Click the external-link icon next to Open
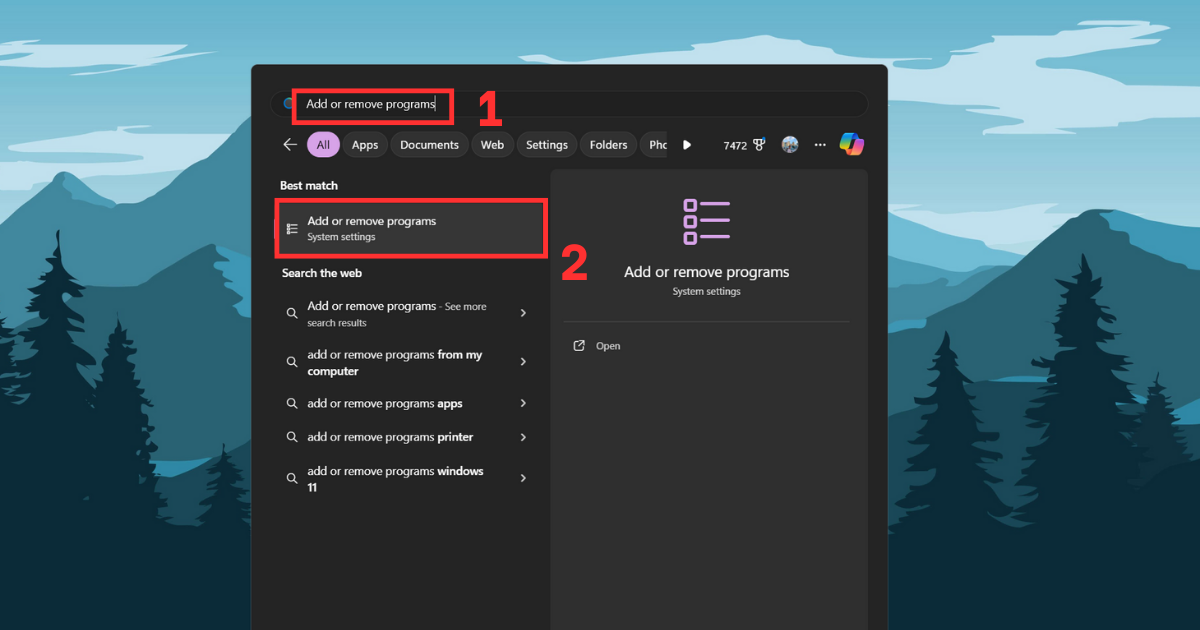 pyautogui.click(x=579, y=345)
